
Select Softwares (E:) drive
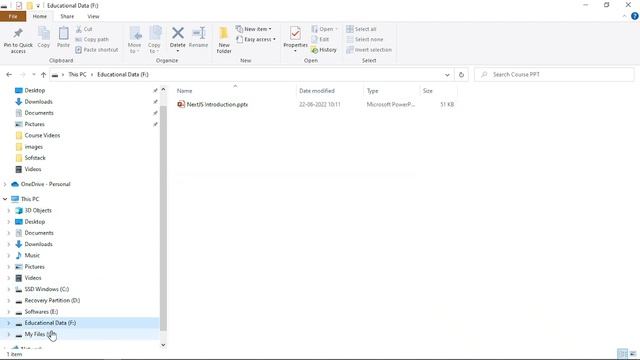41,311
